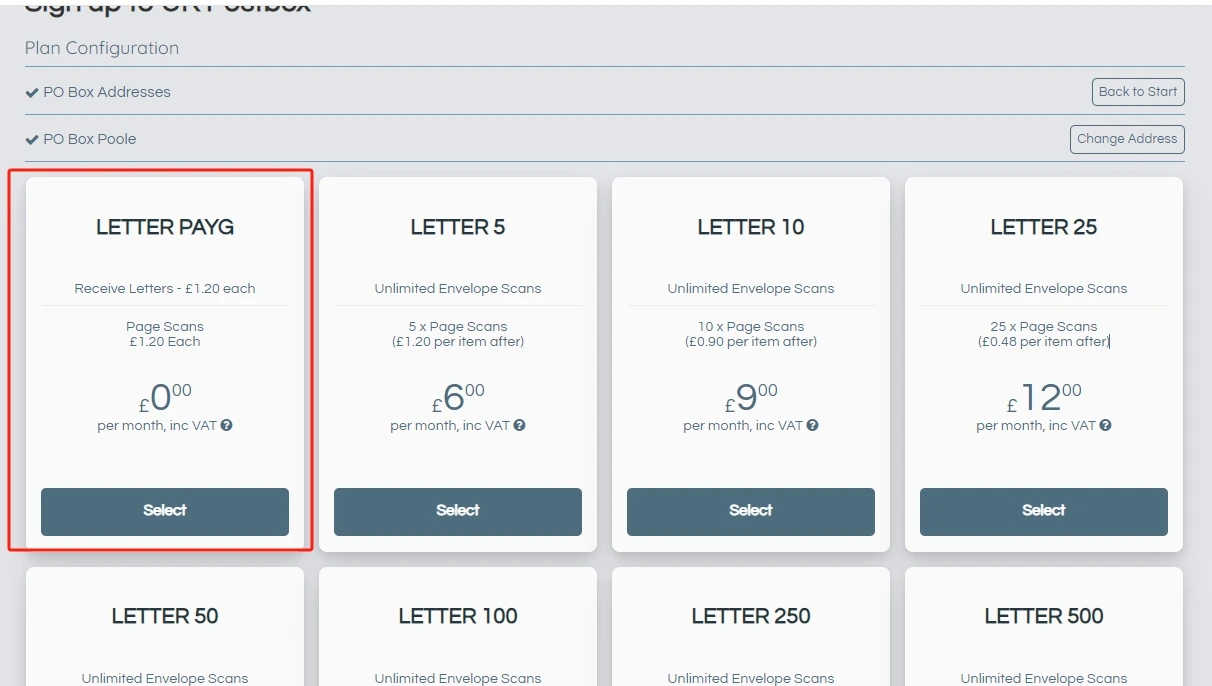This screenshot has width=1212, height=686.
Task: Click VAT question mark under Letter 5 price
Action: coord(519,425)
